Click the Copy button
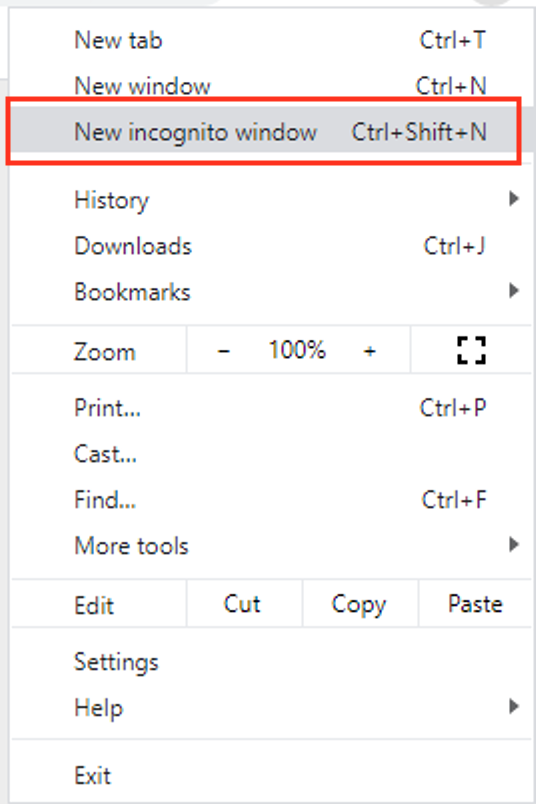 tap(360, 604)
